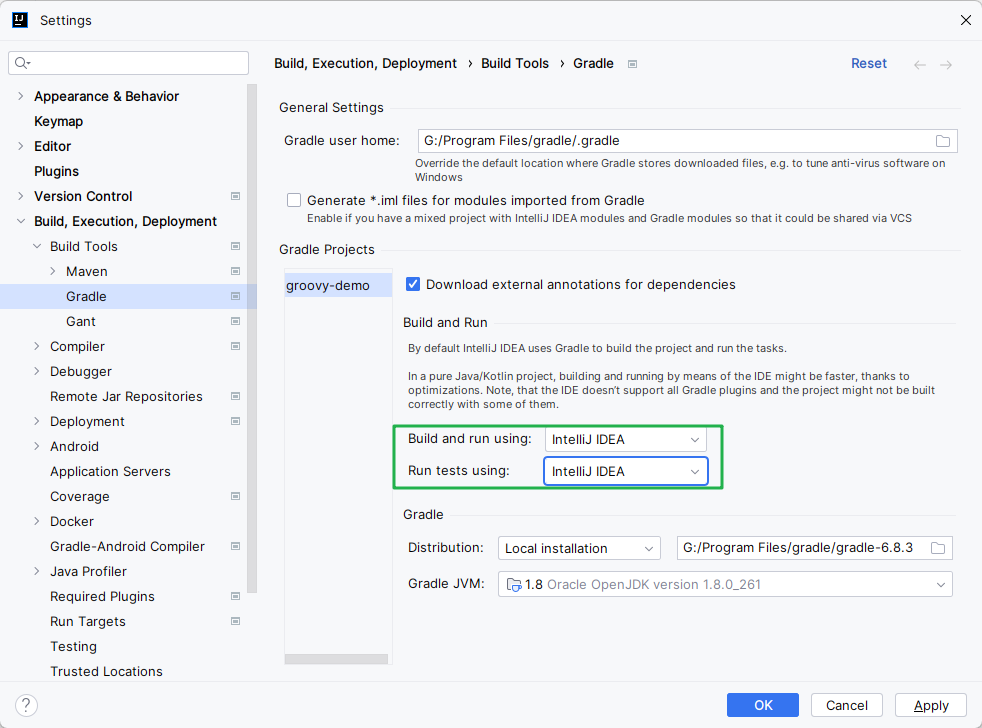Enable Generate *.iml files checkbox
The height and width of the screenshot is (728, 982).
point(294,200)
